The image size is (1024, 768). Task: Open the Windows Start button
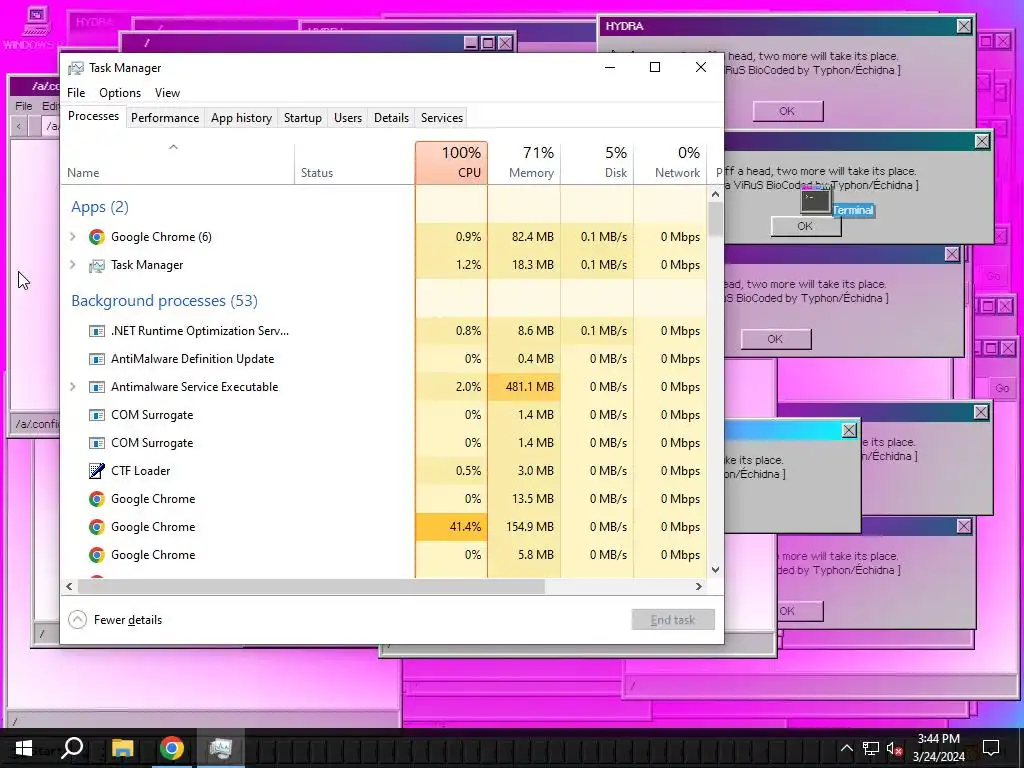[24, 748]
